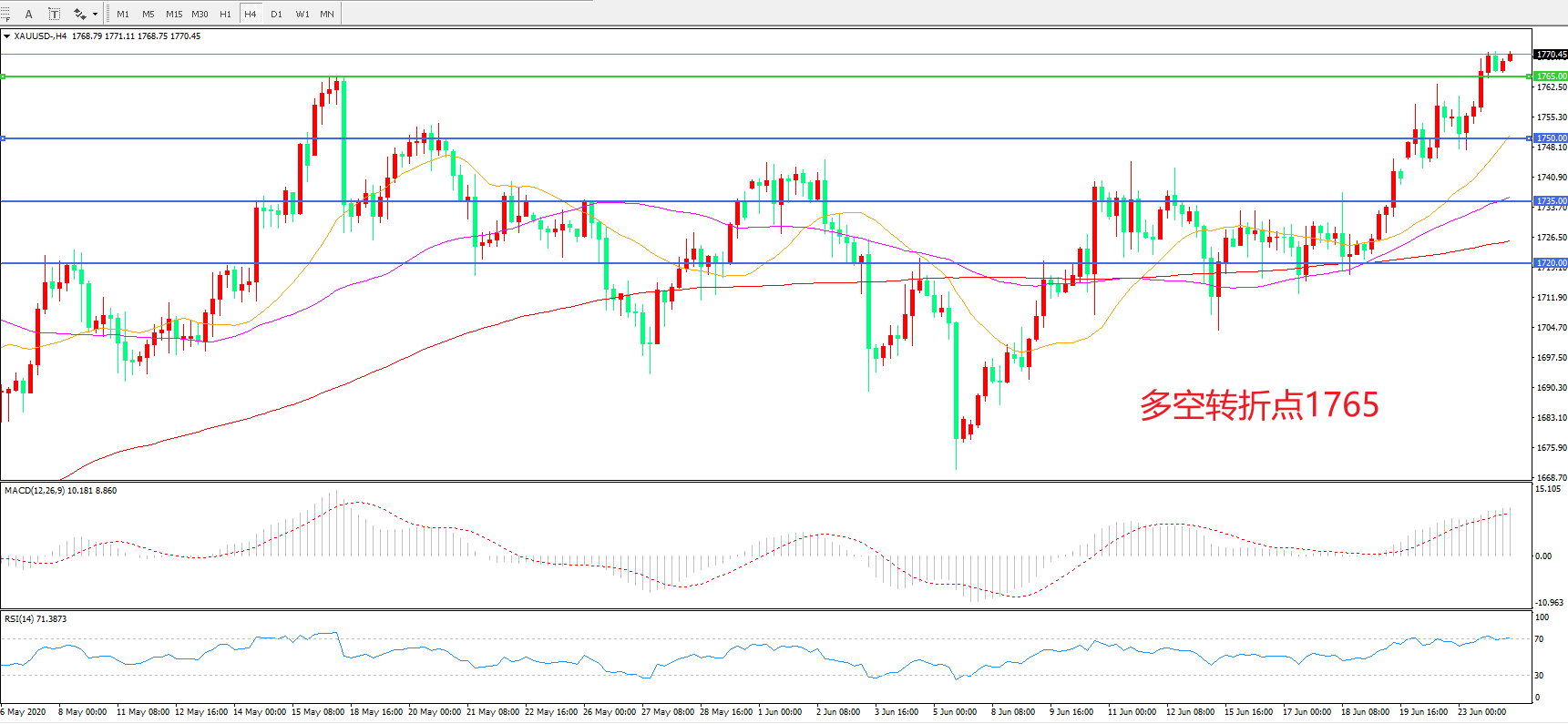Switch to M5 timeframe
The image size is (1568, 724).
(149, 15)
